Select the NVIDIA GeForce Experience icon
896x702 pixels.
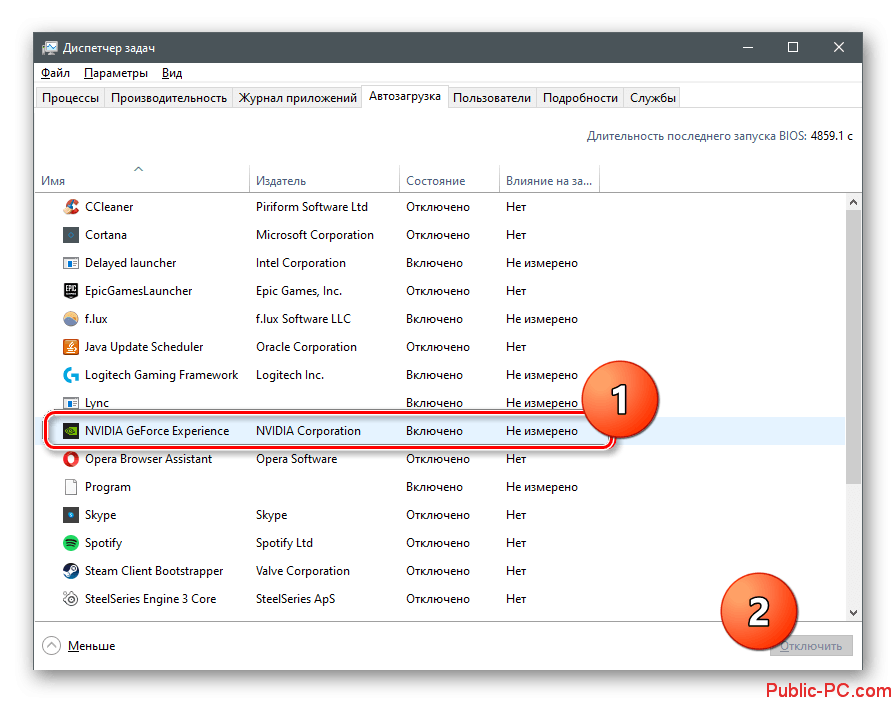pyautogui.click(x=71, y=431)
